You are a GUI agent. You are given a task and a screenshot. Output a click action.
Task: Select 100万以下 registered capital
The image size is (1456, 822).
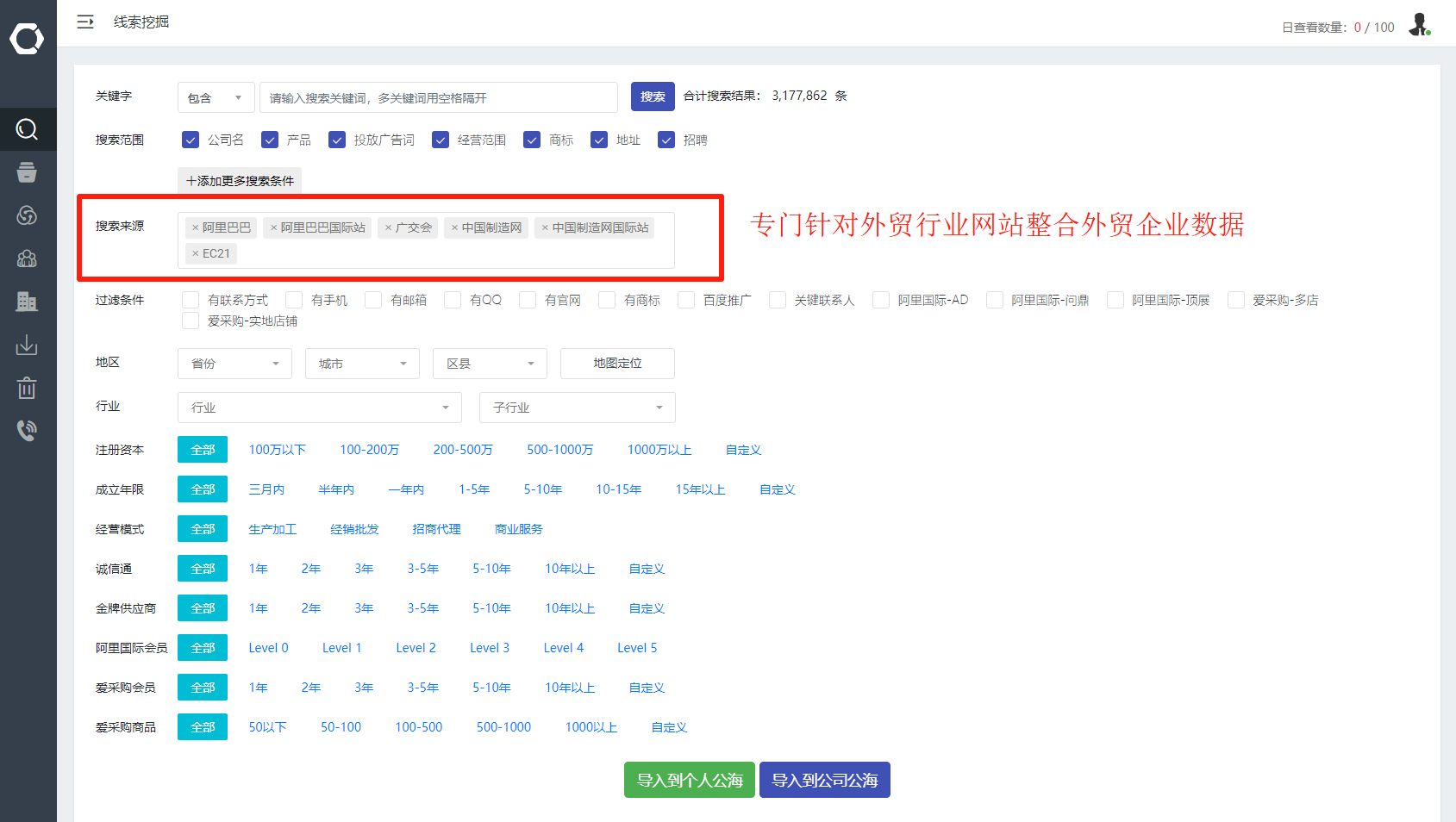pyautogui.click(x=278, y=450)
